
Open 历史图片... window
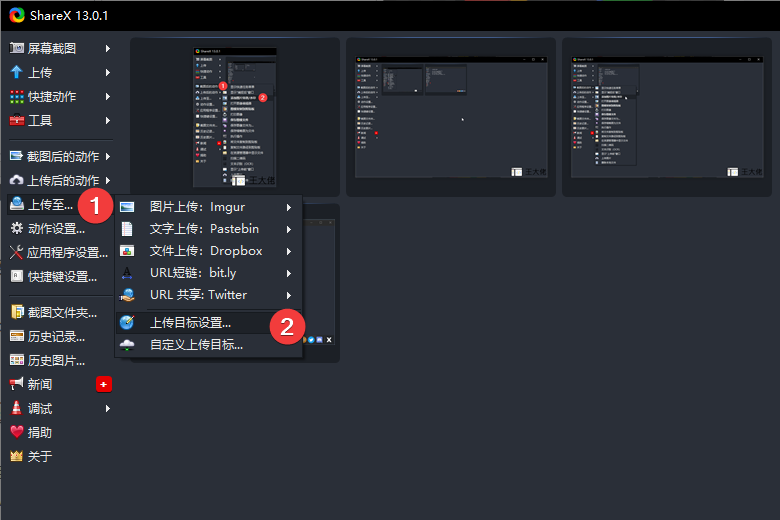(x=60, y=360)
